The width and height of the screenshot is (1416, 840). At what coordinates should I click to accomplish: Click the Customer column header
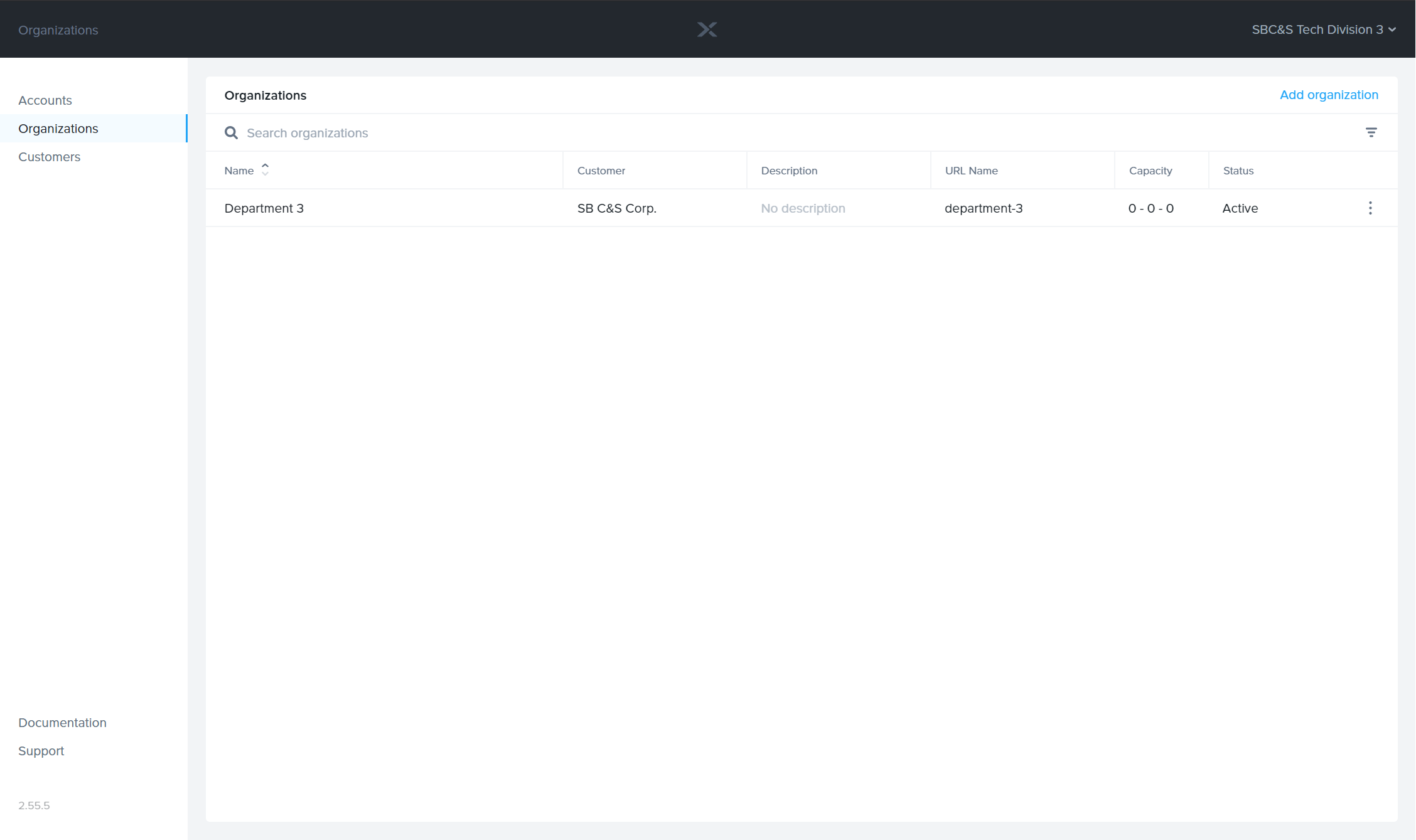(601, 171)
